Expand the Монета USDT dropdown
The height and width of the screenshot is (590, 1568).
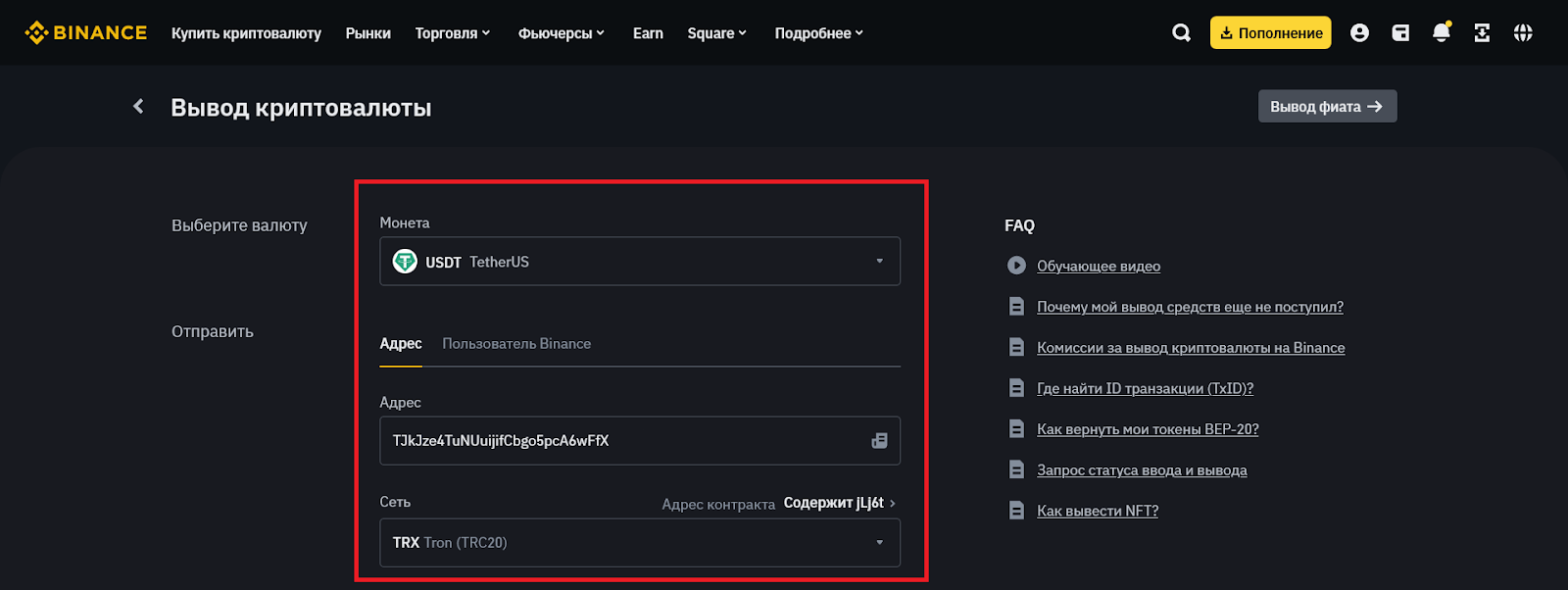pyautogui.click(x=639, y=262)
